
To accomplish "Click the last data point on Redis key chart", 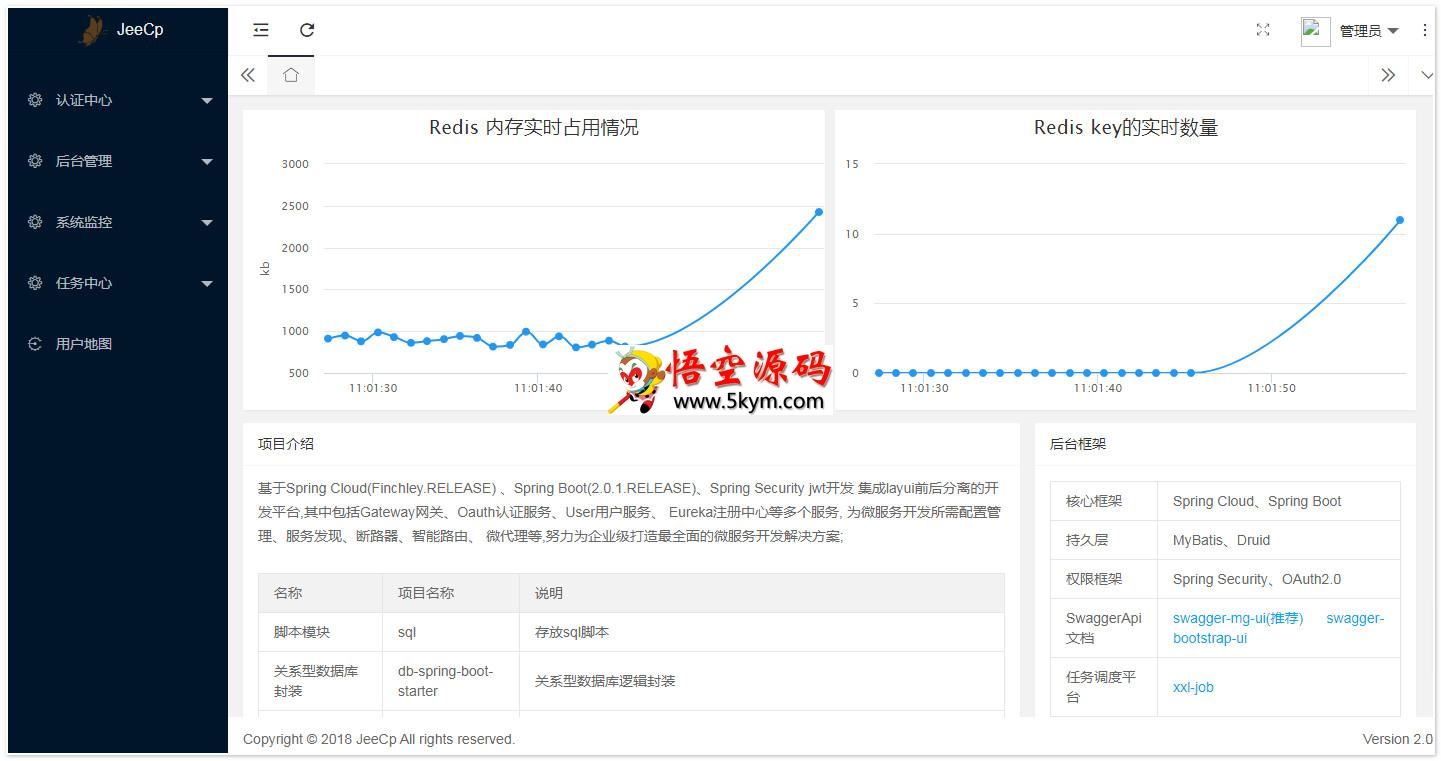I will click(x=1400, y=220).
